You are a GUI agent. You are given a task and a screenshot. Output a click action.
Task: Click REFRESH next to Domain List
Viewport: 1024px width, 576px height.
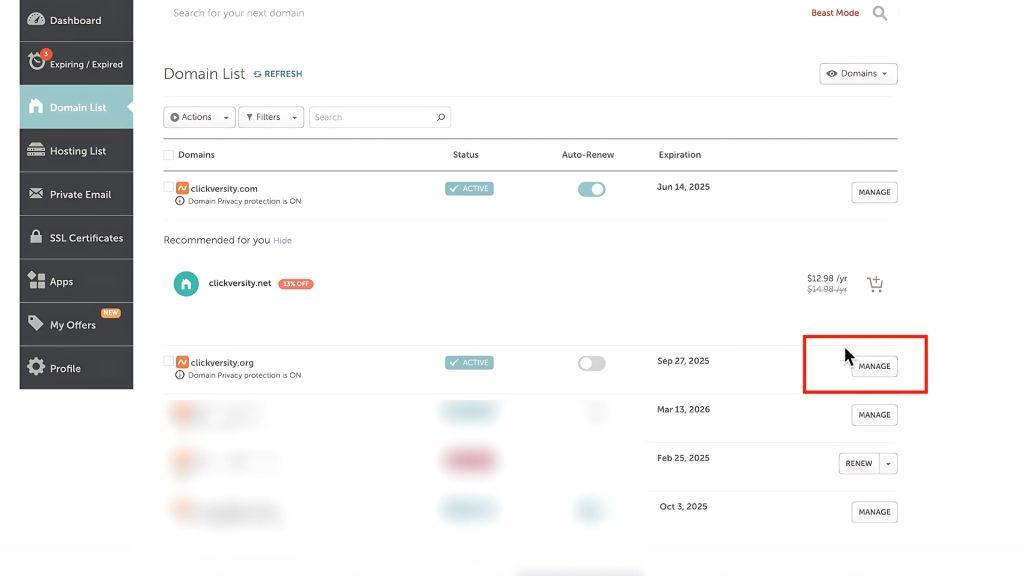click(278, 74)
